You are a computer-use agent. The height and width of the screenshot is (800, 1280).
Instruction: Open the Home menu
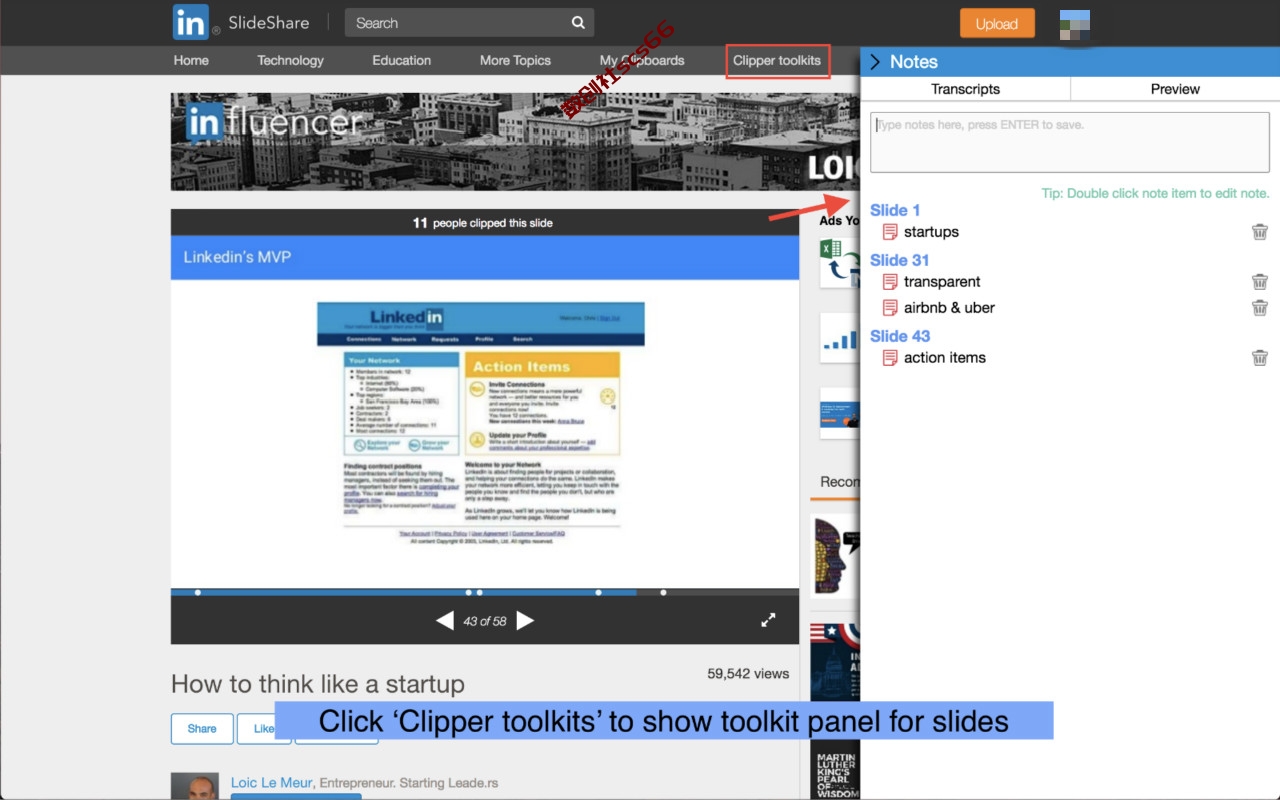(191, 60)
